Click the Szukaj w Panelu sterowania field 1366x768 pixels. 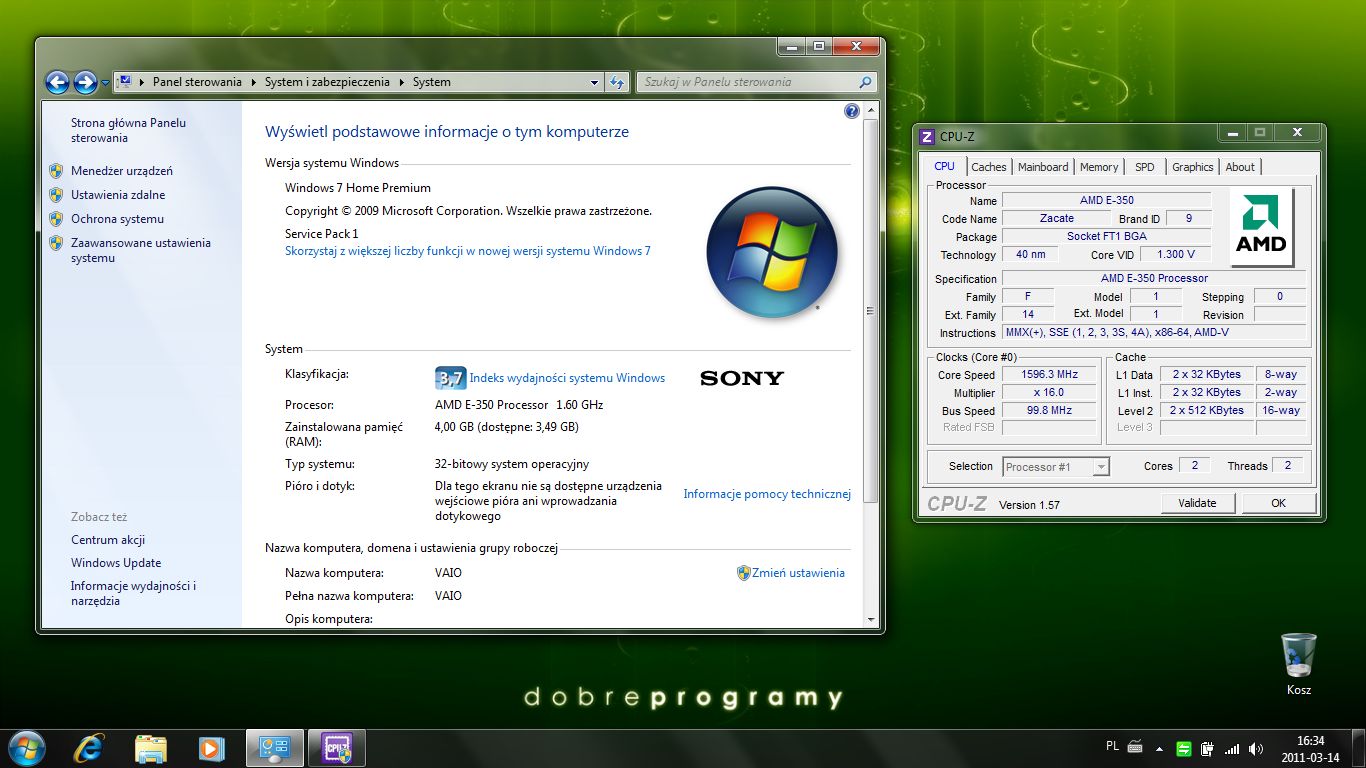tap(747, 82)
